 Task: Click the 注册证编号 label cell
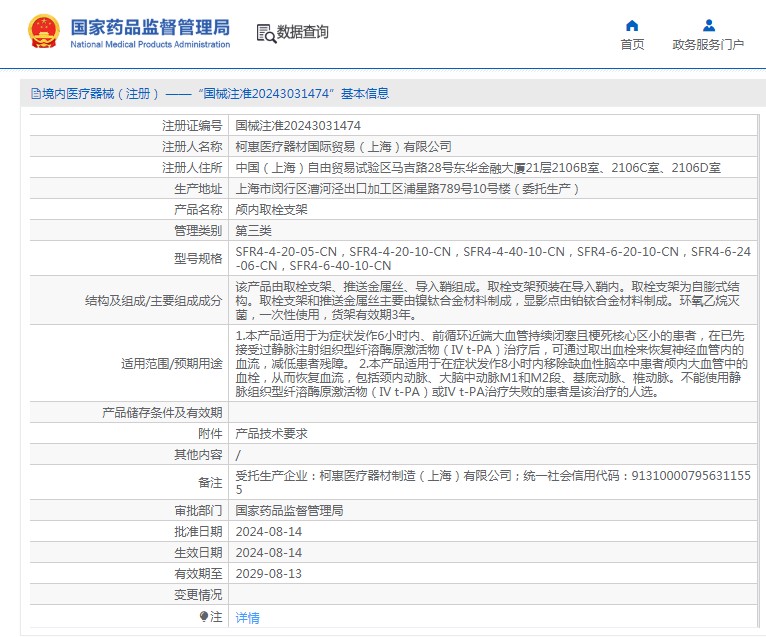(x=192, y=126)
